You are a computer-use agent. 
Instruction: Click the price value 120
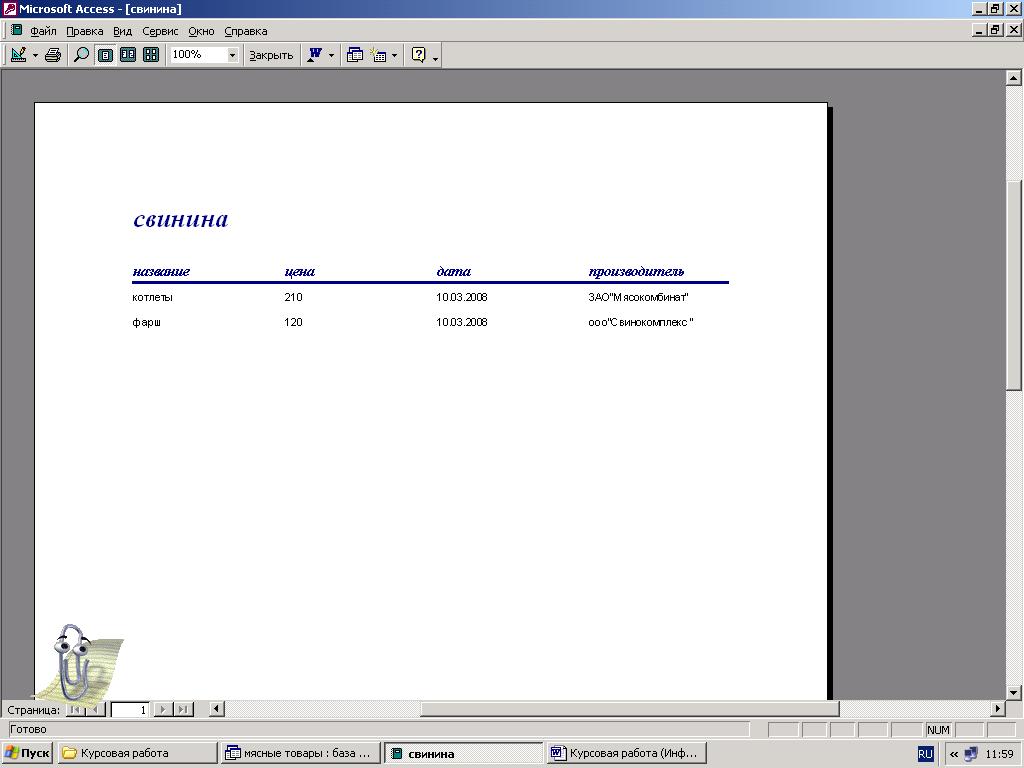click(x=293, y=322)
